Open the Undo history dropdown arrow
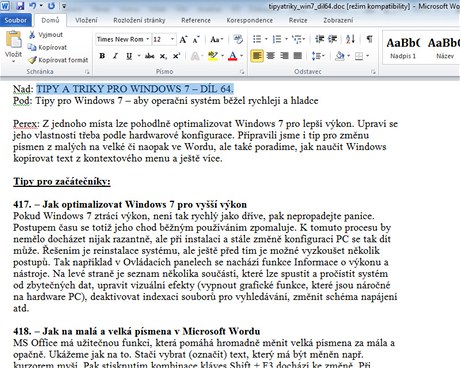This screenshot has height=368, width=460. [x=41, y=6]
